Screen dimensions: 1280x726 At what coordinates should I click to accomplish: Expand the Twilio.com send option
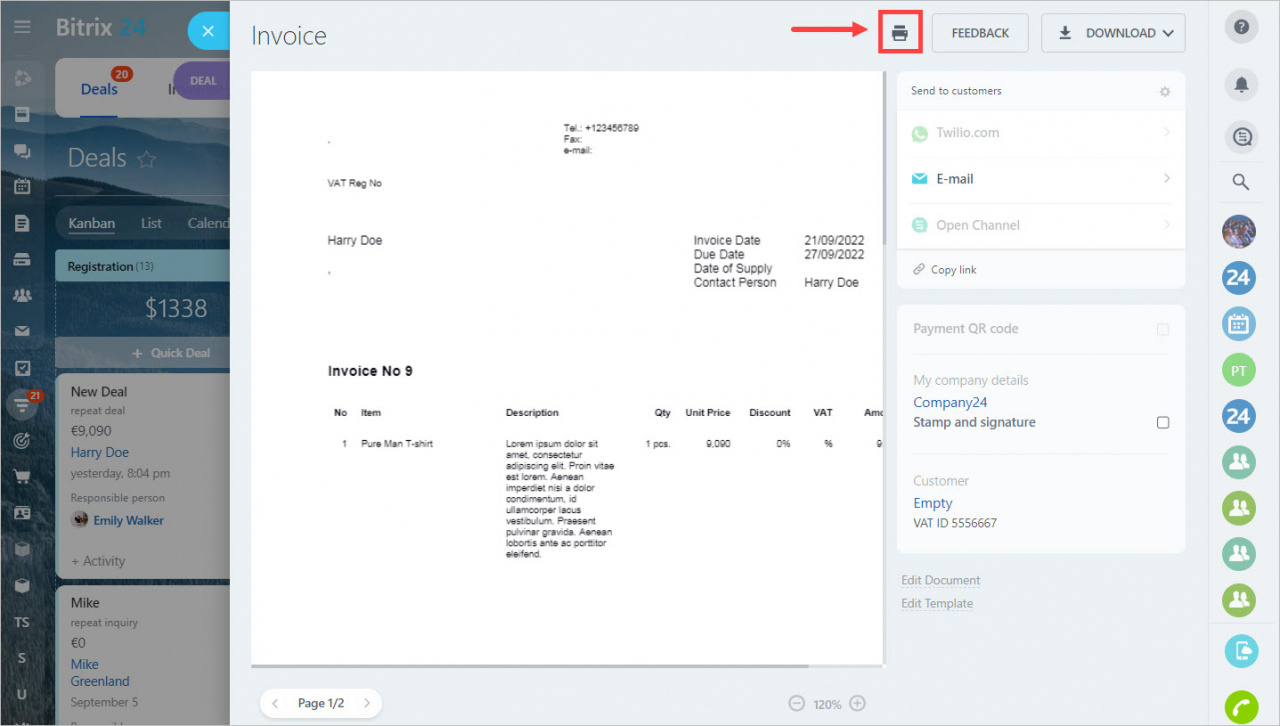[x=1041, y=133]
